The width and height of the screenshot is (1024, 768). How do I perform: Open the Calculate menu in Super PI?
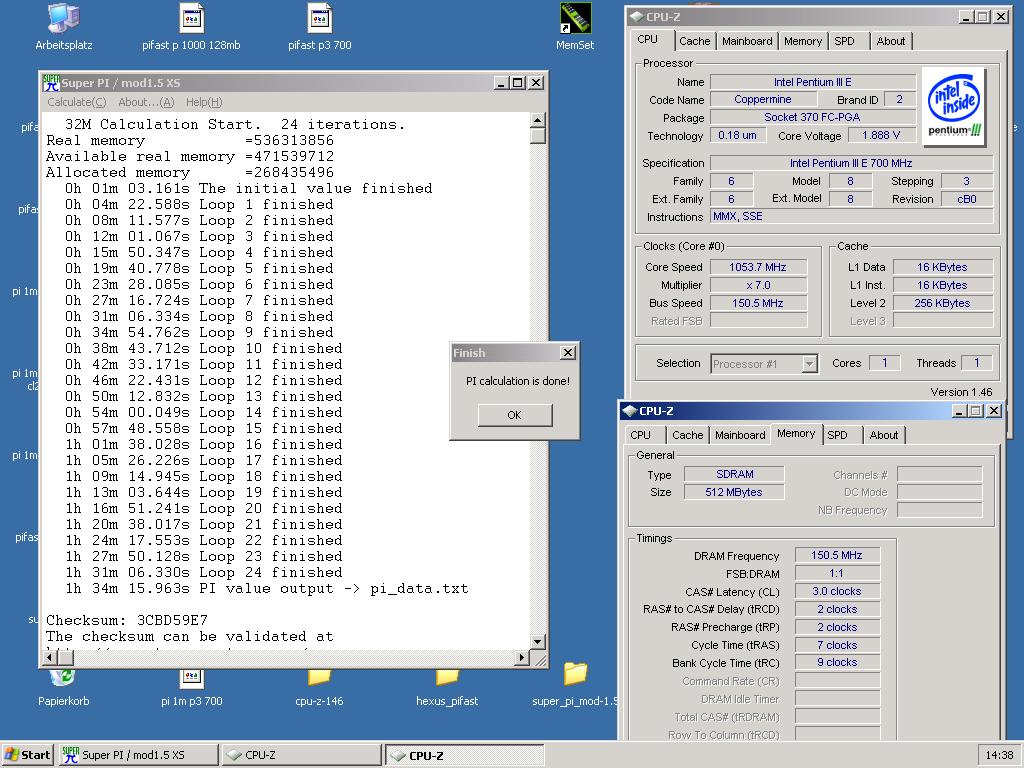click(76, 102)
